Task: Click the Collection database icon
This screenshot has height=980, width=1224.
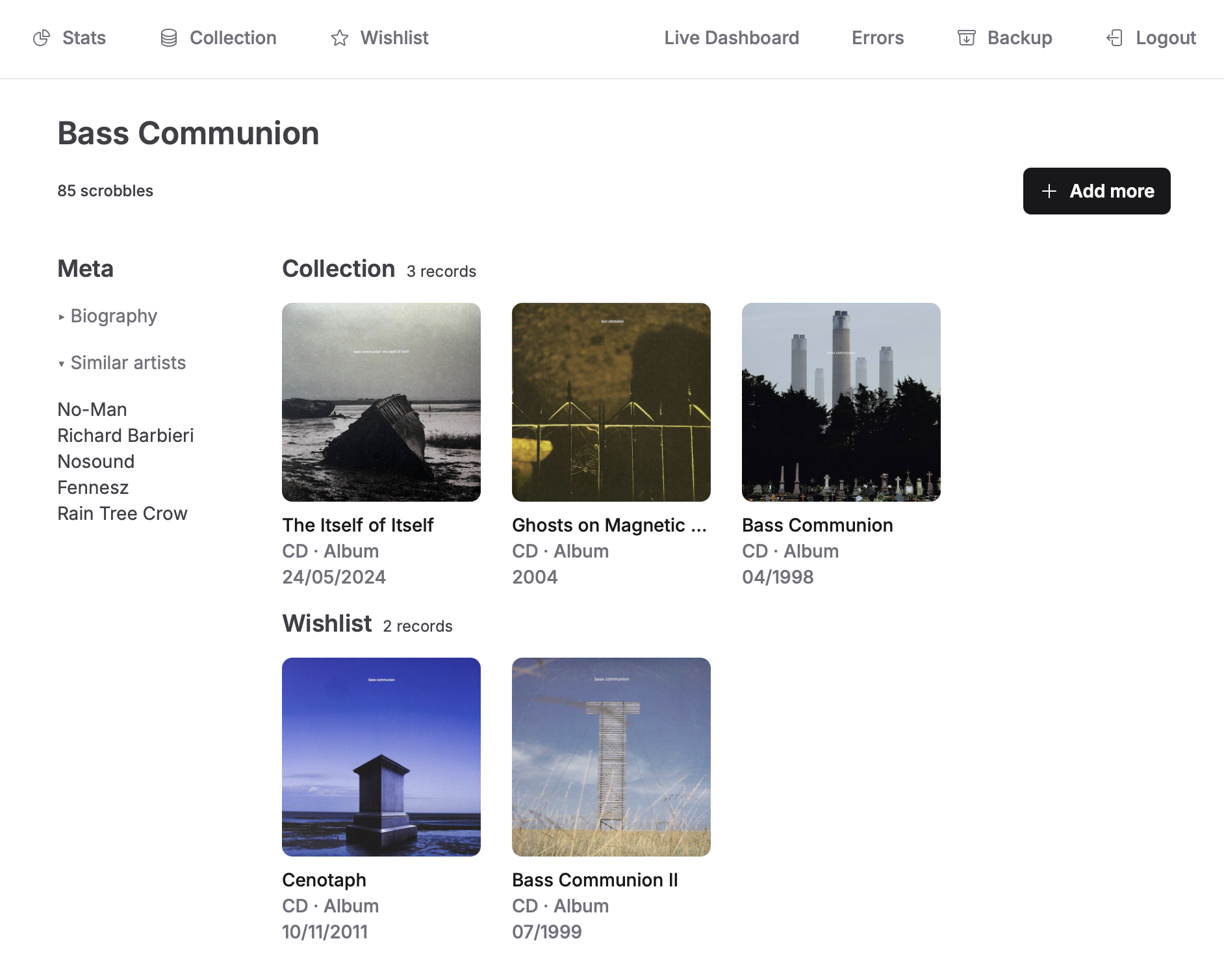Action: pyautogui.click(x=169, y=38)
